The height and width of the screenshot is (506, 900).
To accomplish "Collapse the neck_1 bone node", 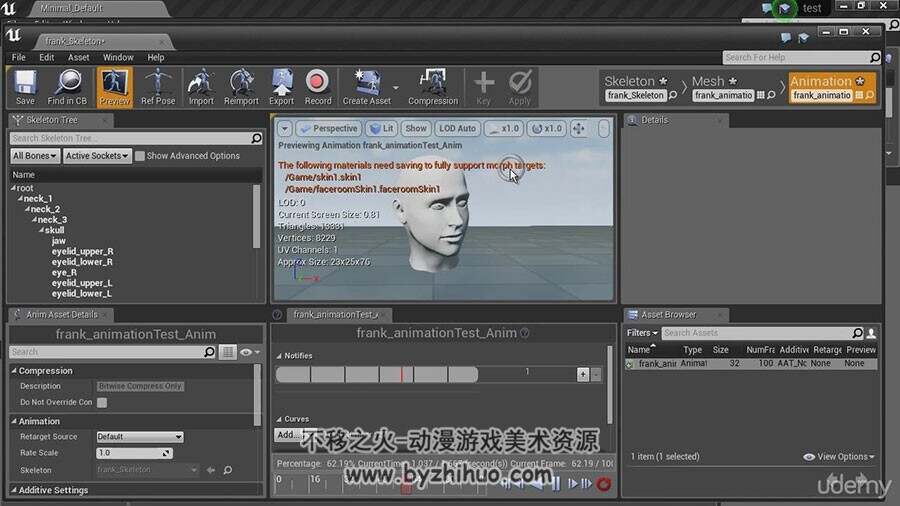I will click(x=20, y=198).
